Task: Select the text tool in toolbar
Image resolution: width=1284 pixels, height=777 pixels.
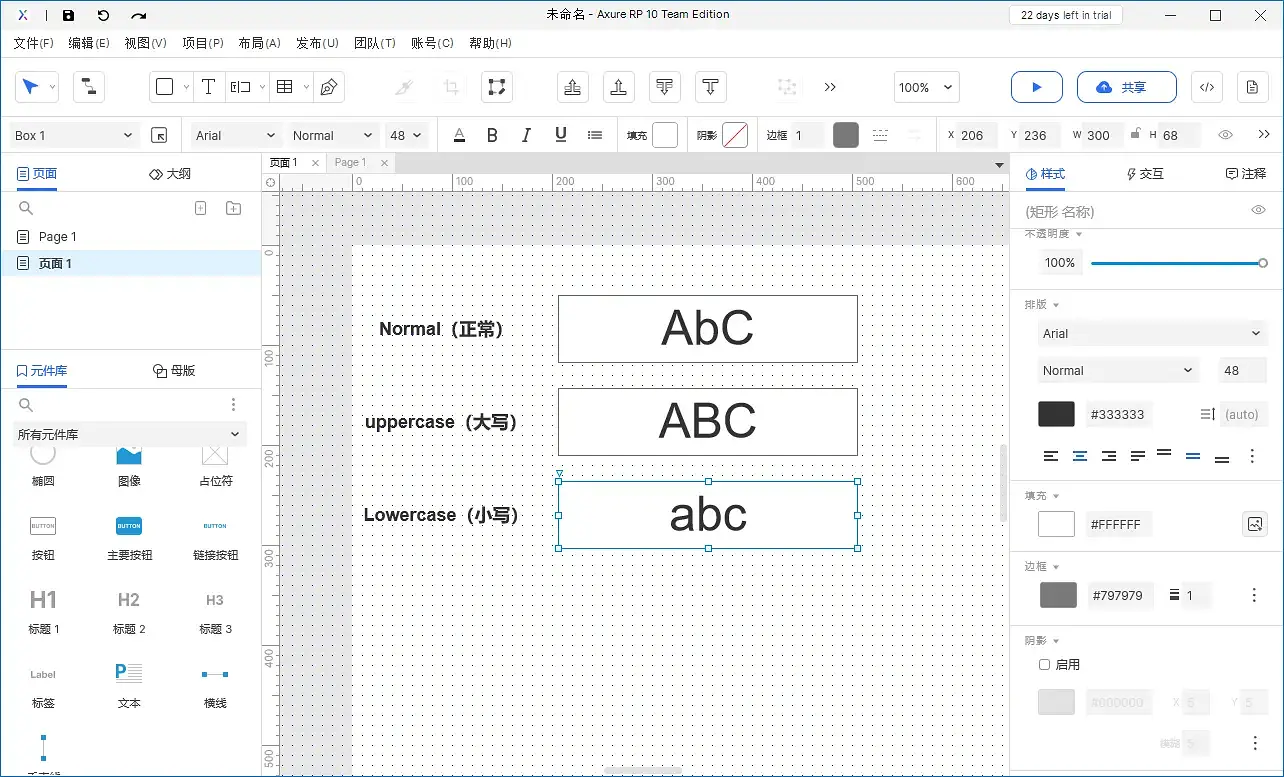Action: (x=208, y=87)
